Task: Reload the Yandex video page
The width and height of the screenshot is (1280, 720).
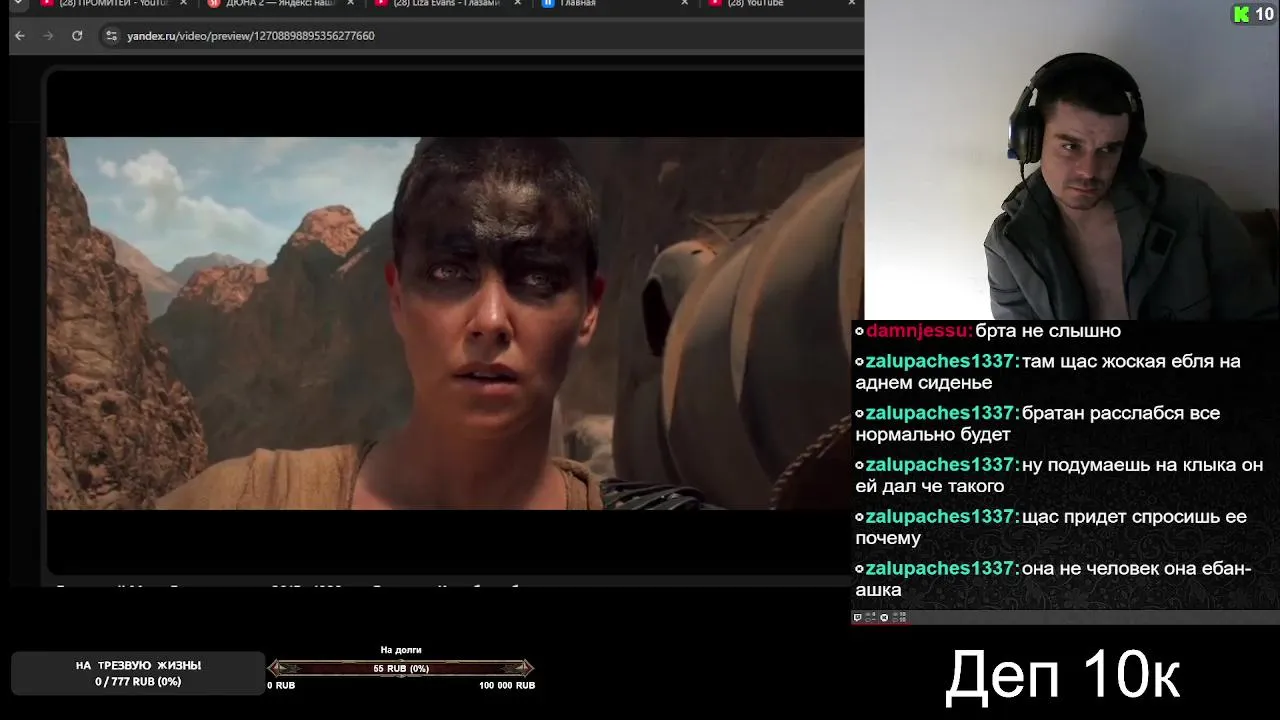Action: 77,35
